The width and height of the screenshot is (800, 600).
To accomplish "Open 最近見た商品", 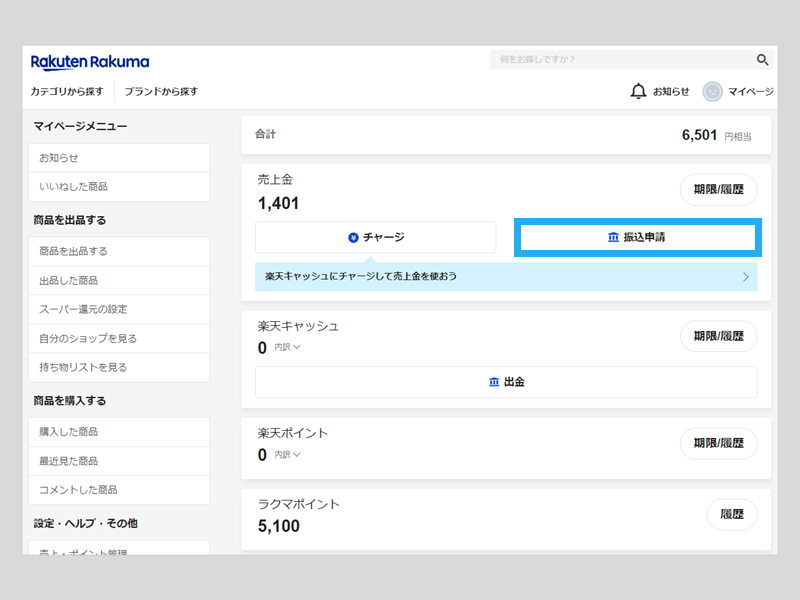I will tap(119, 461).
